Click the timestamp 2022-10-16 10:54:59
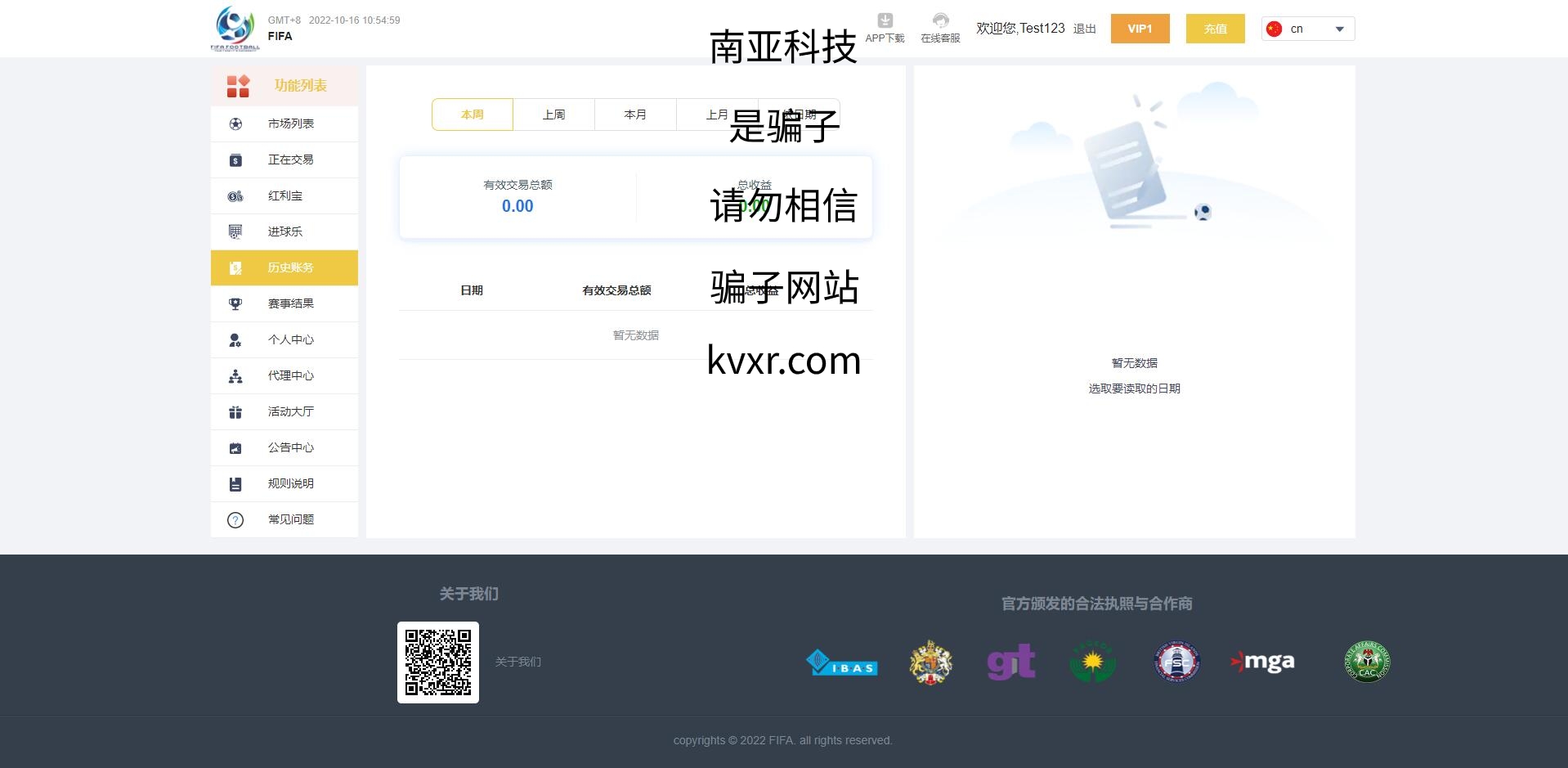 point(355,20)
